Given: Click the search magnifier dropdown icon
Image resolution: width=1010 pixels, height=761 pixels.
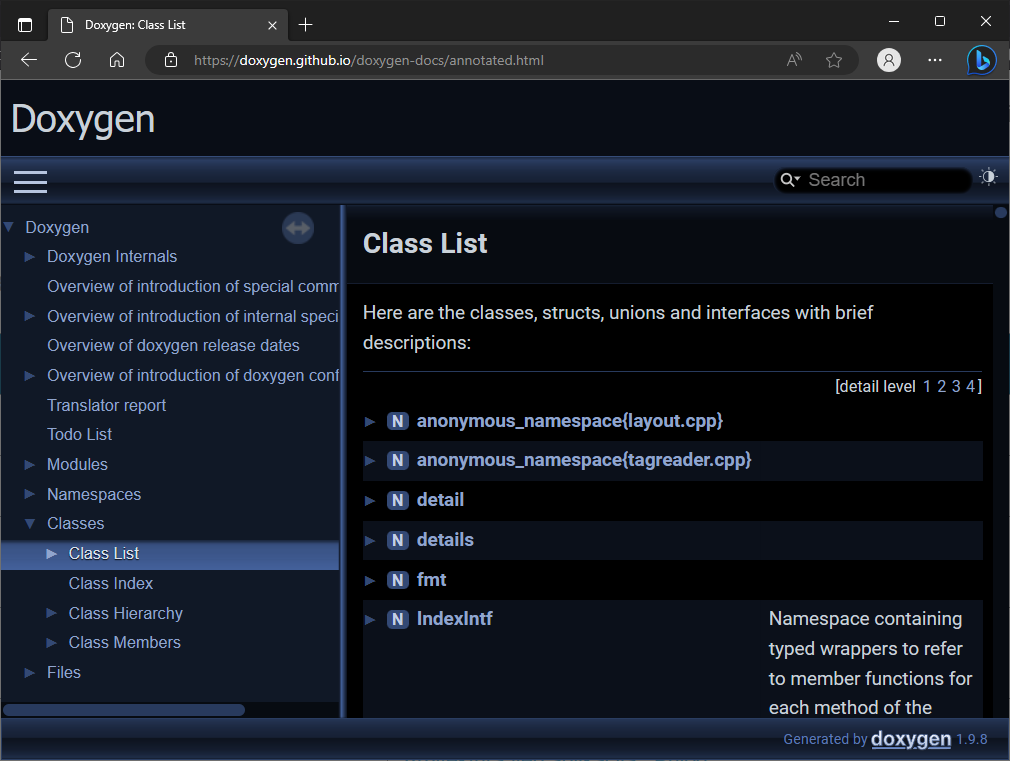Looking at the screenshot, I should [790, 180].
